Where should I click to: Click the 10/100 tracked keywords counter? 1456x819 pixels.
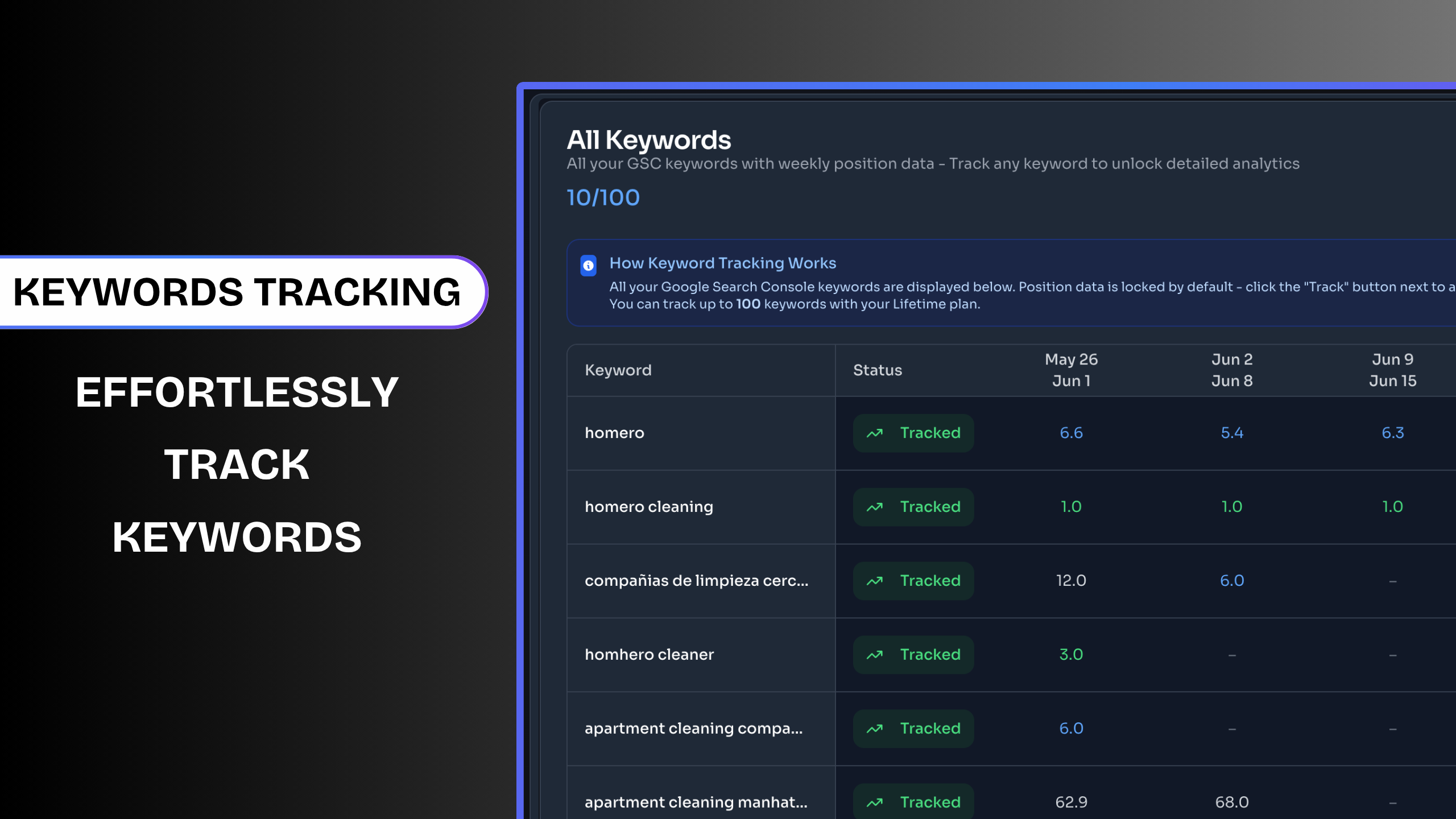(x=603, y=198)
